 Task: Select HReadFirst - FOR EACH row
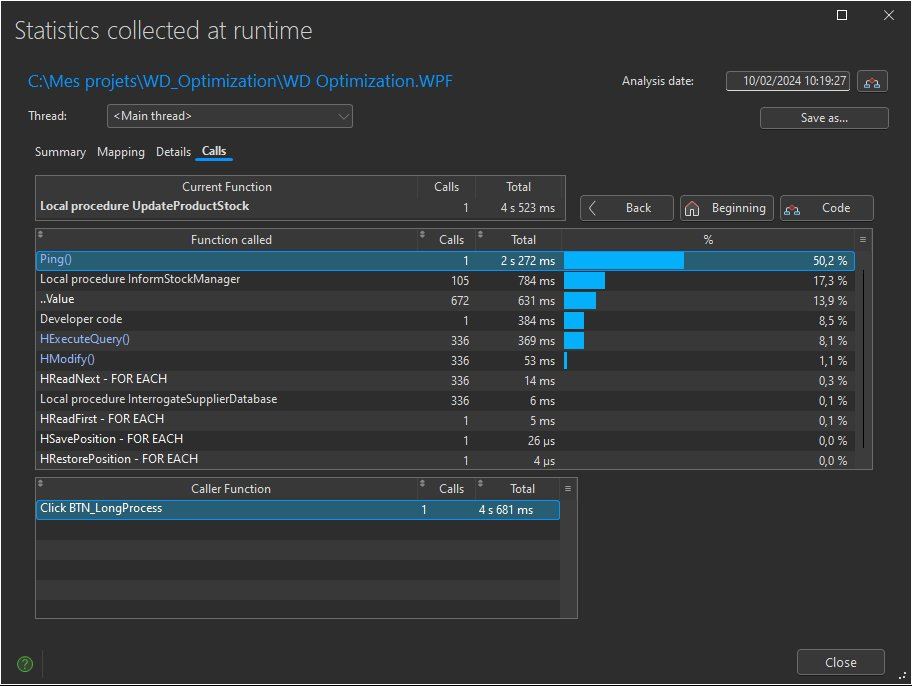[x=445, y=420]
